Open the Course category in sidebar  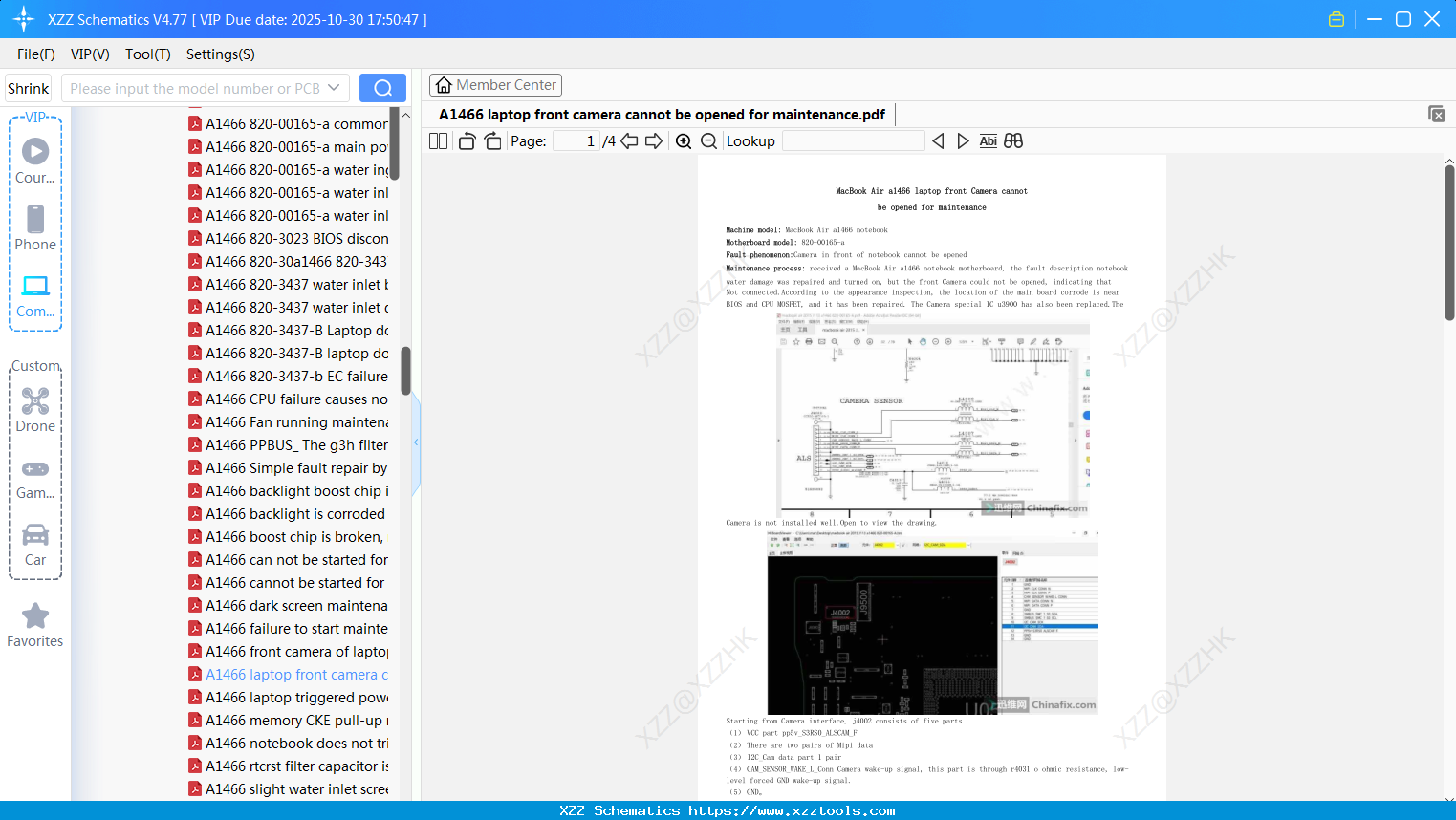tap(35, 162)
